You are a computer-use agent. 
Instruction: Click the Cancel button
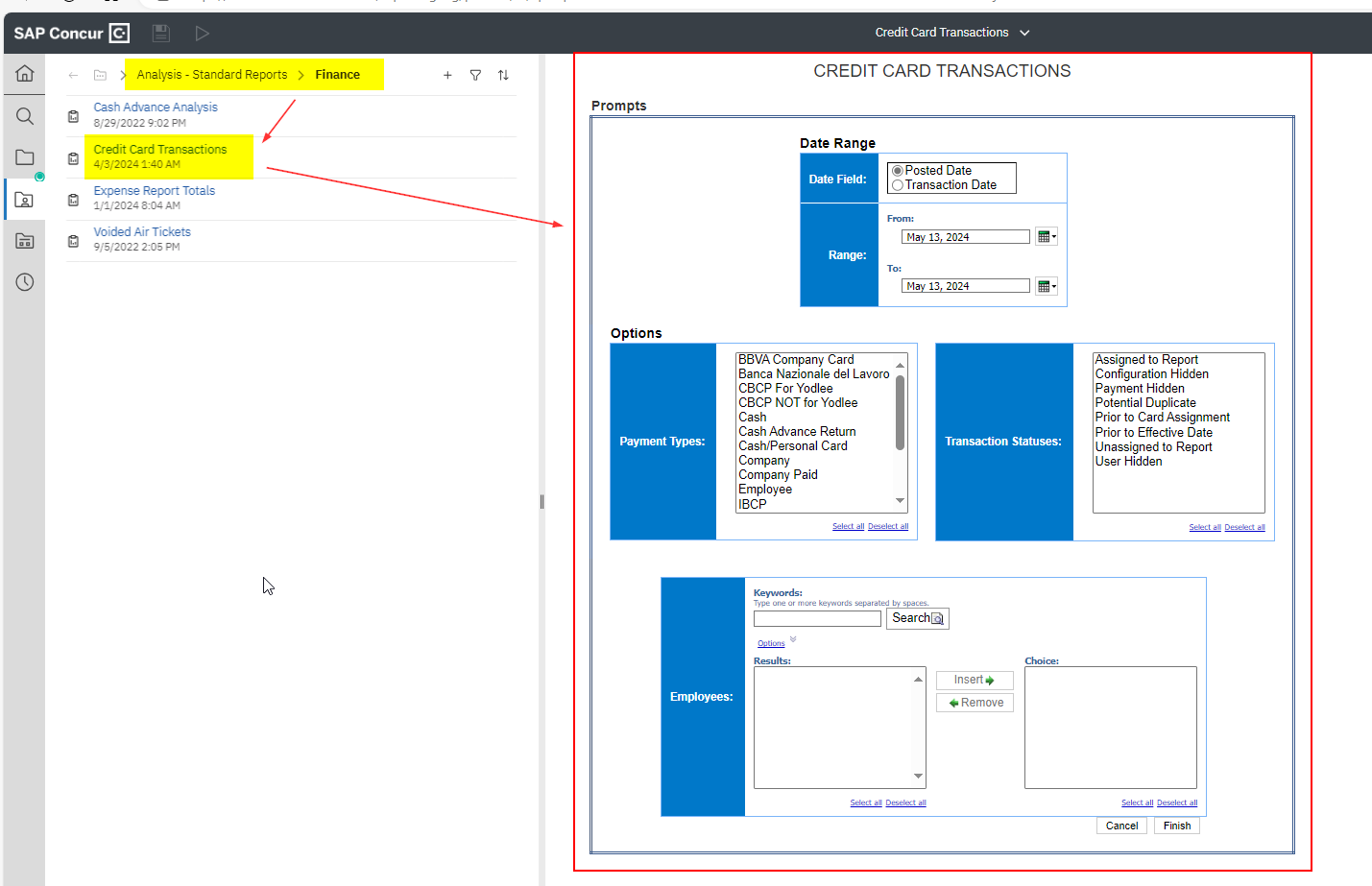click(1121, 826)
